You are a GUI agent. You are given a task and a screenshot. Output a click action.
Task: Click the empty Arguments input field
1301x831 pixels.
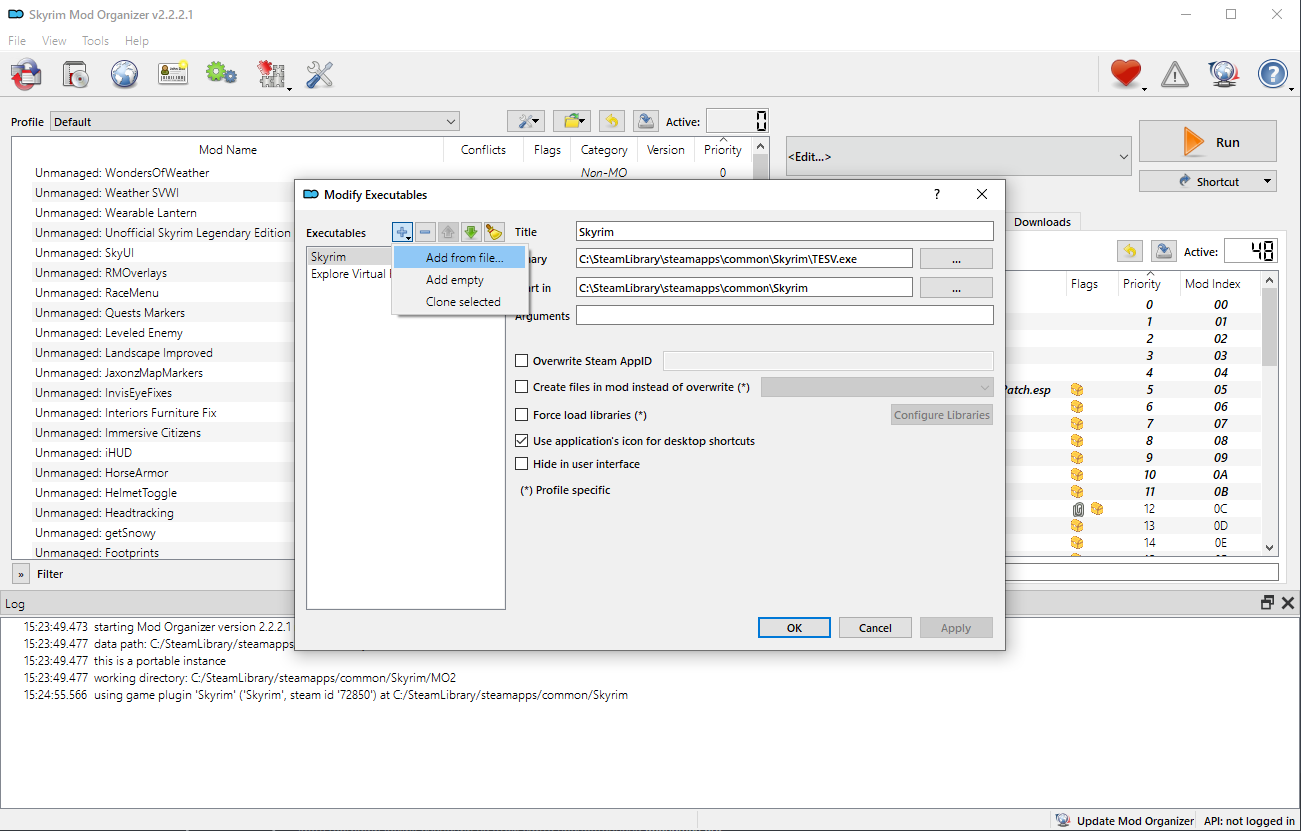(785, 316)
